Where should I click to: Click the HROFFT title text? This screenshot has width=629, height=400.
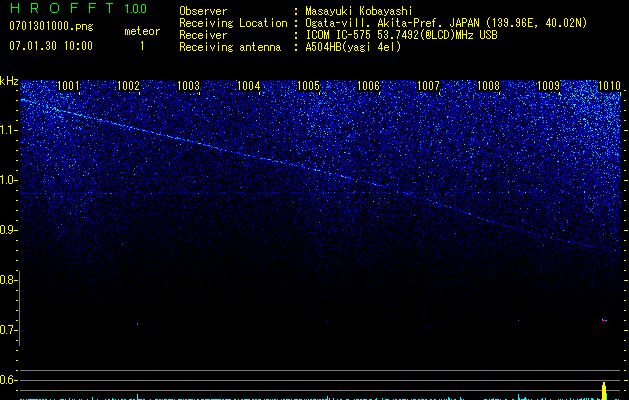tap(62, 8)
